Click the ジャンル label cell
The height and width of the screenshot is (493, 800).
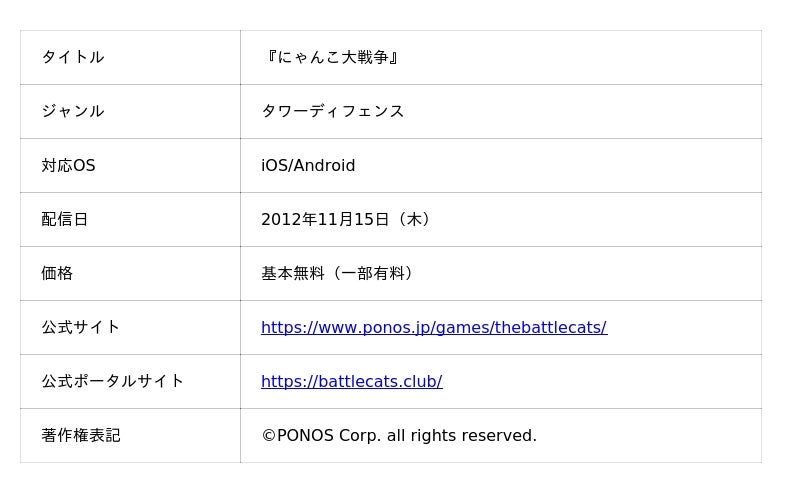[131, 111]
